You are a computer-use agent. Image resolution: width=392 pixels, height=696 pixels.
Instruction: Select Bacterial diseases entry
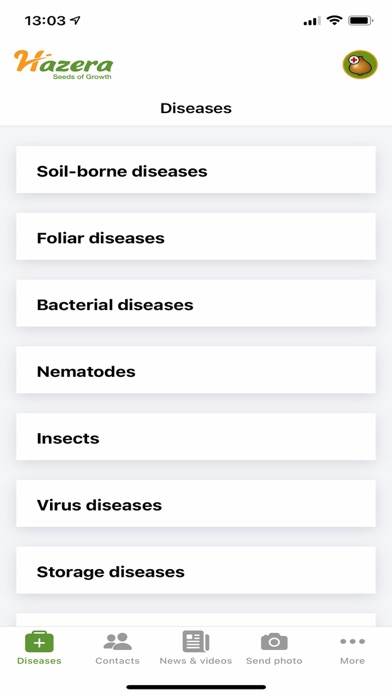pyautogui.click(x=196, y=303)
